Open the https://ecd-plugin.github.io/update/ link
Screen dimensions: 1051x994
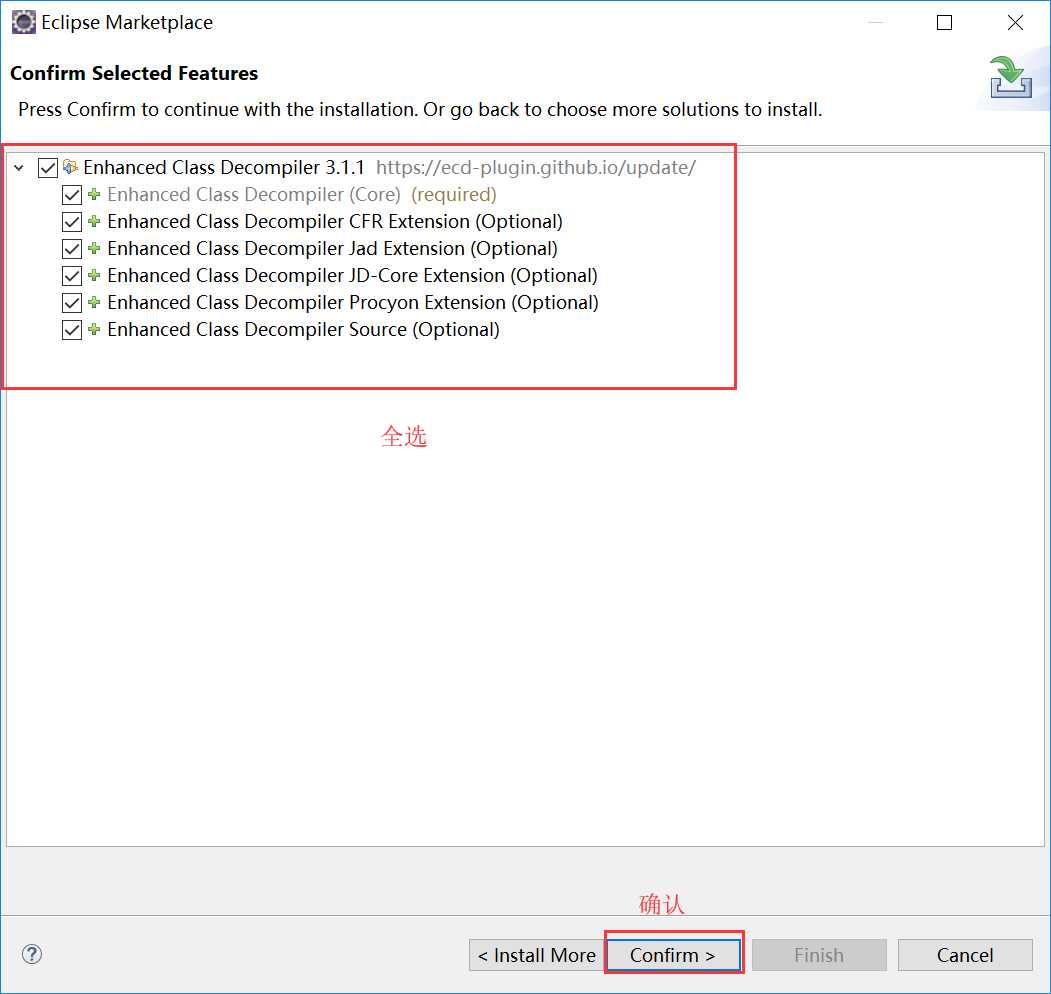click(536, 168)
